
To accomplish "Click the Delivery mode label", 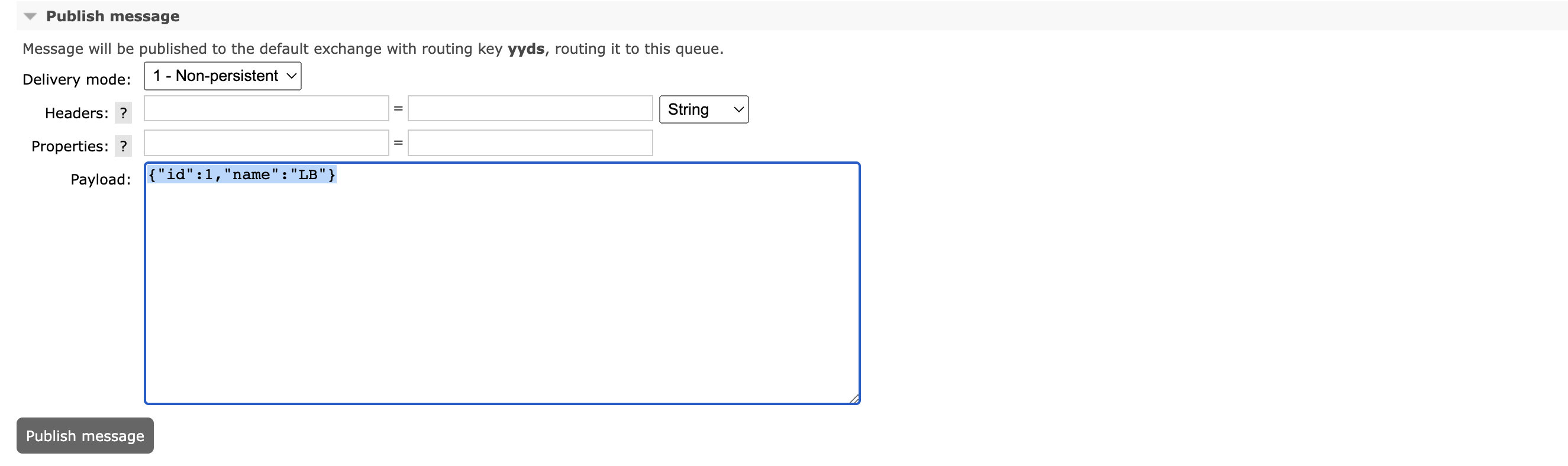I will pos(77,80).
